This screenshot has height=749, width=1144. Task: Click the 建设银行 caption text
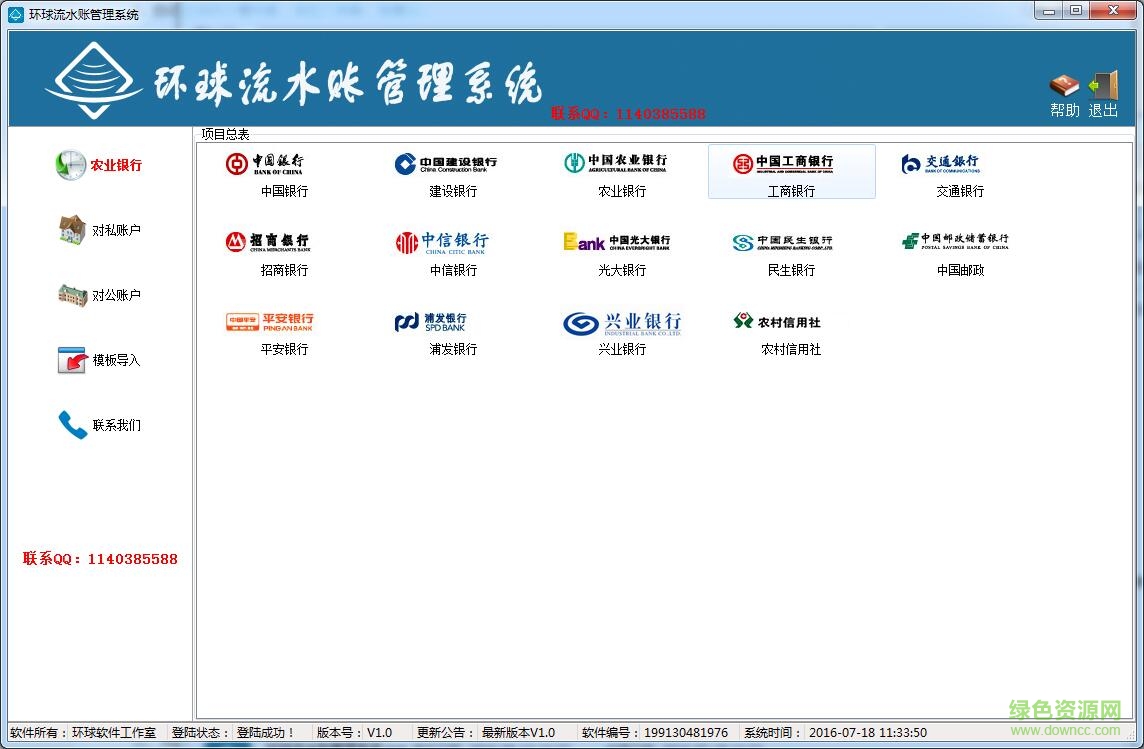click(453, 191)
